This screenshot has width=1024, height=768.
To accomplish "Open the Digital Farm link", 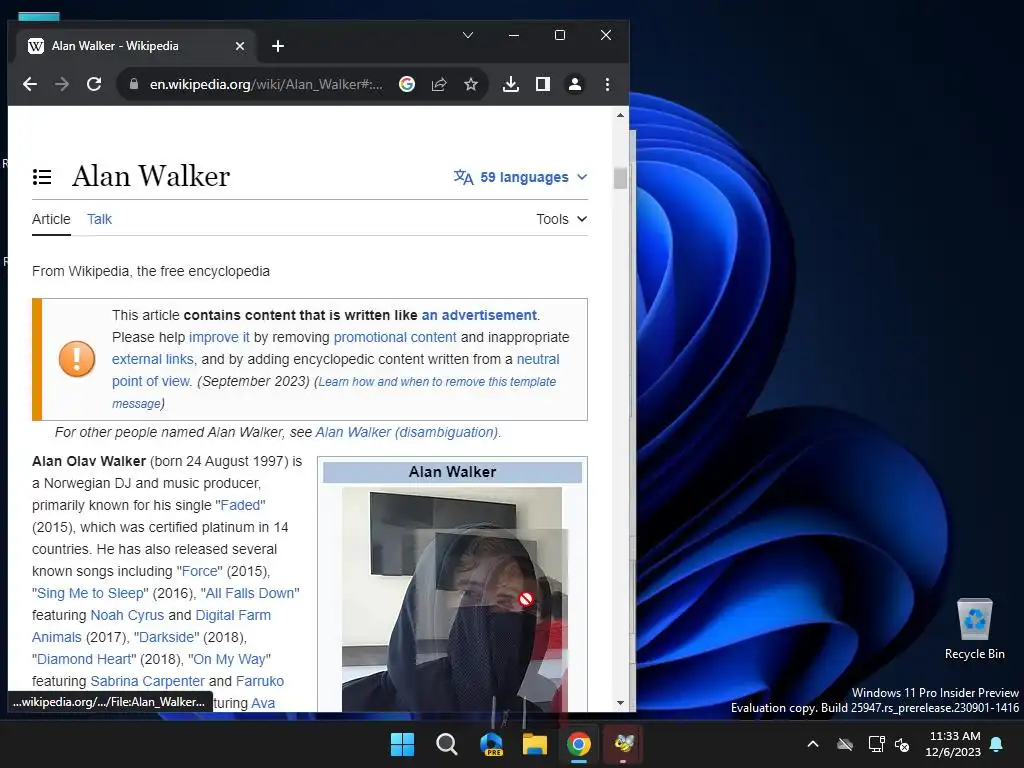I will tap(233, 615).
